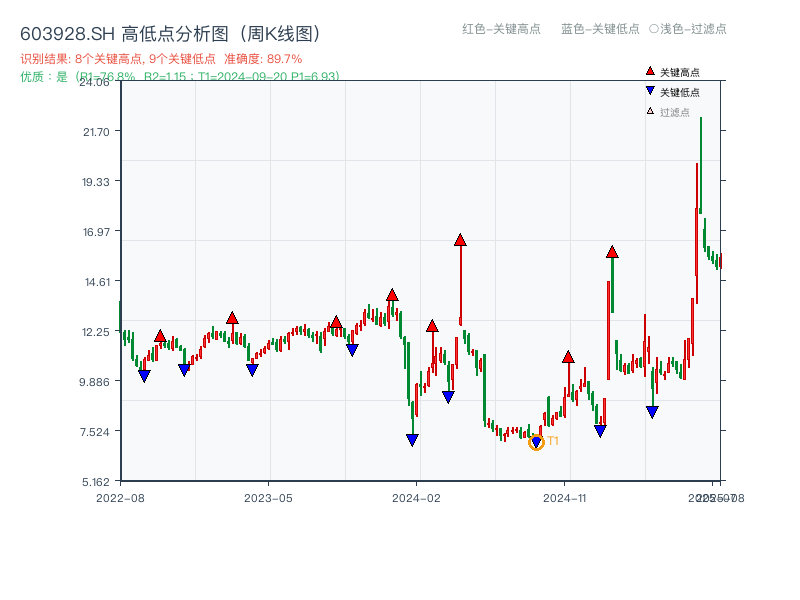
Task: Click the blue 关键低点 legend triangle icon
Action: tap(650, 91)
